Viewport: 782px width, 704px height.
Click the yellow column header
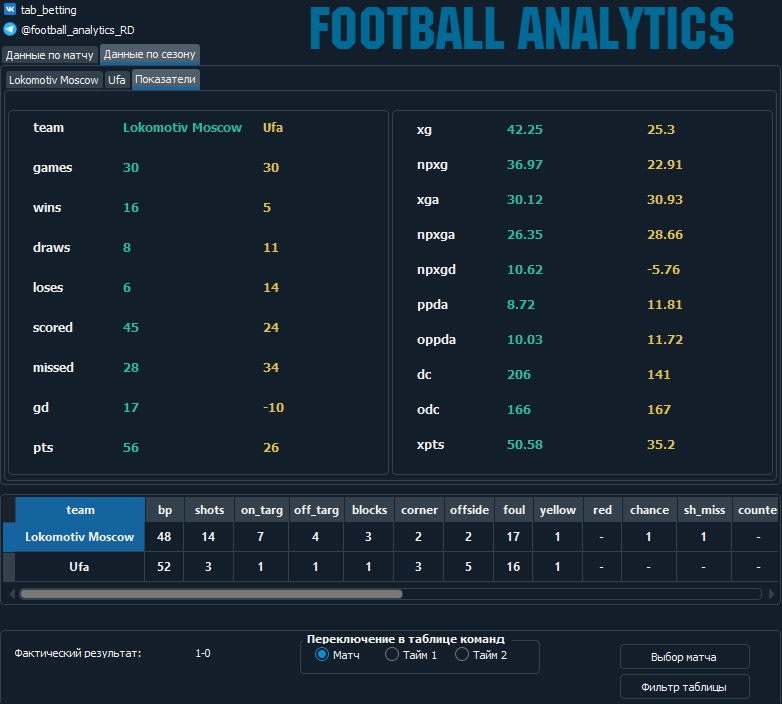pos(558,510)
